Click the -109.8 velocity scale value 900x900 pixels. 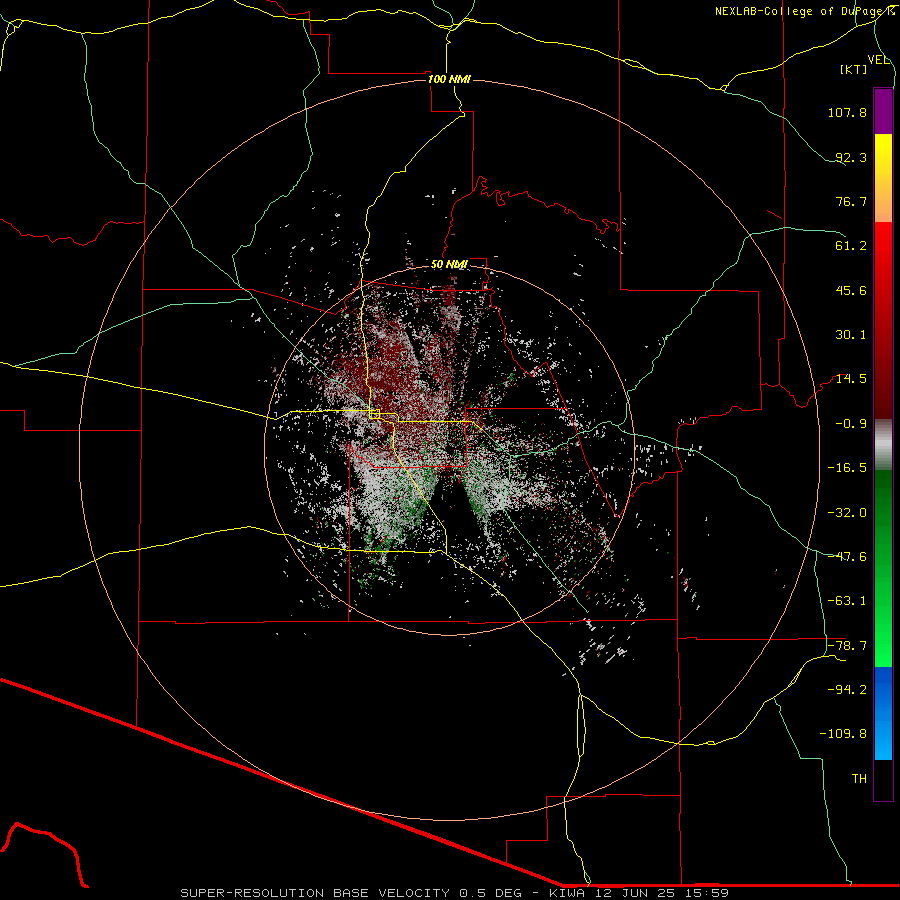point(843,734)
